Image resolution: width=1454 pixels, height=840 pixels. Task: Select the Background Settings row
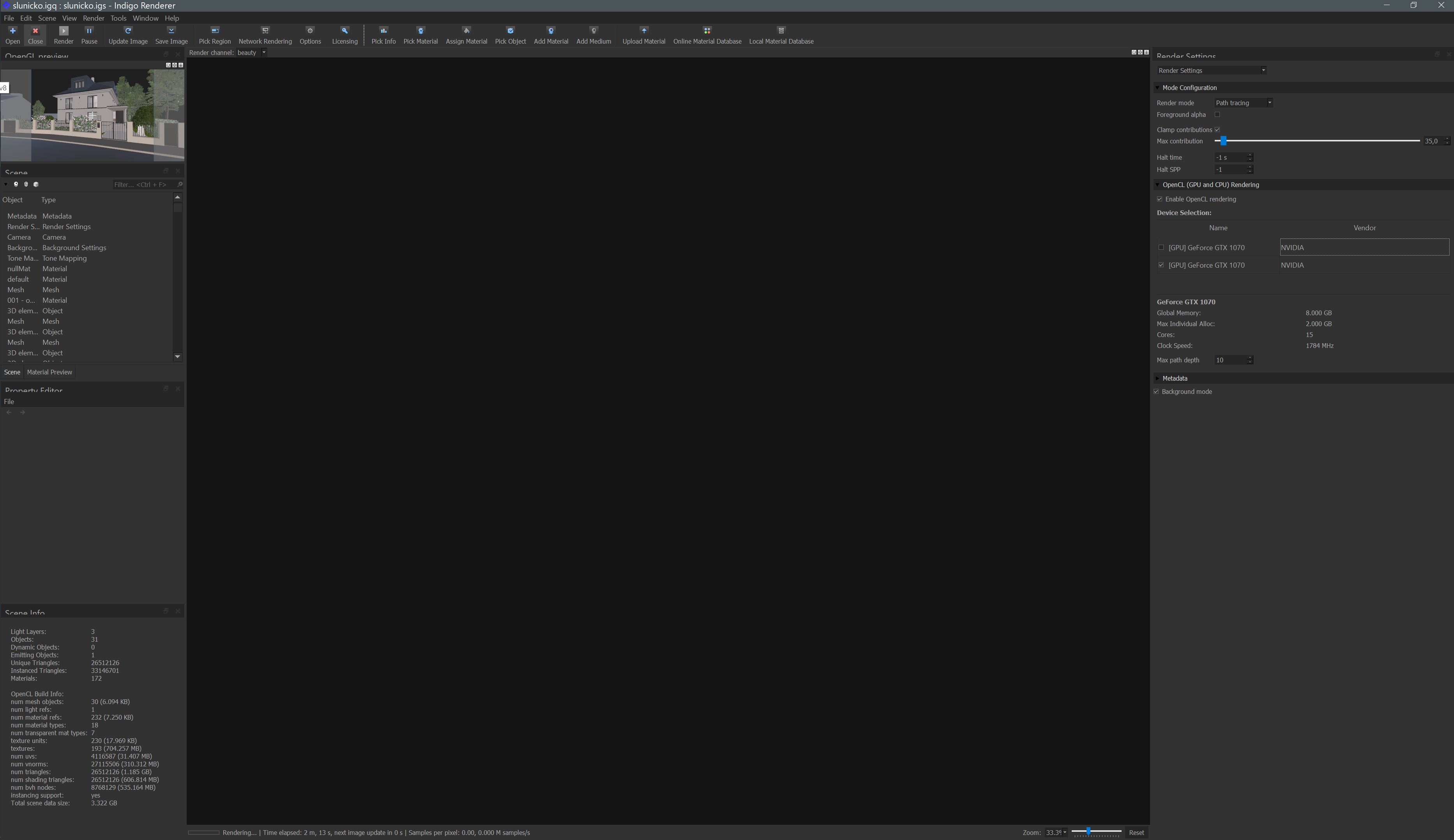(87, 248)
